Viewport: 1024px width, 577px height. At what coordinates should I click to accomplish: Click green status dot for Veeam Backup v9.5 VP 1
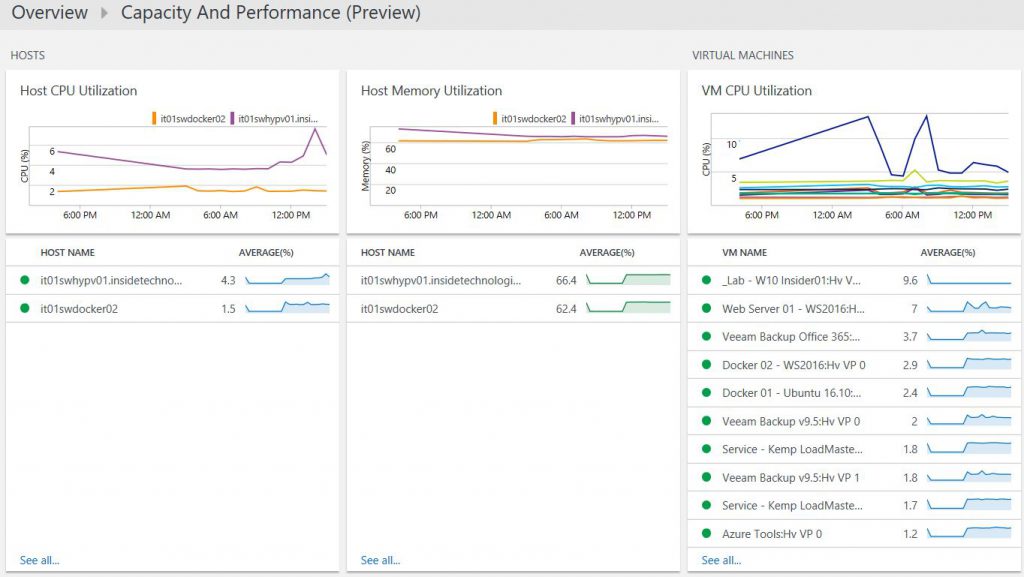tap(706, 477)
